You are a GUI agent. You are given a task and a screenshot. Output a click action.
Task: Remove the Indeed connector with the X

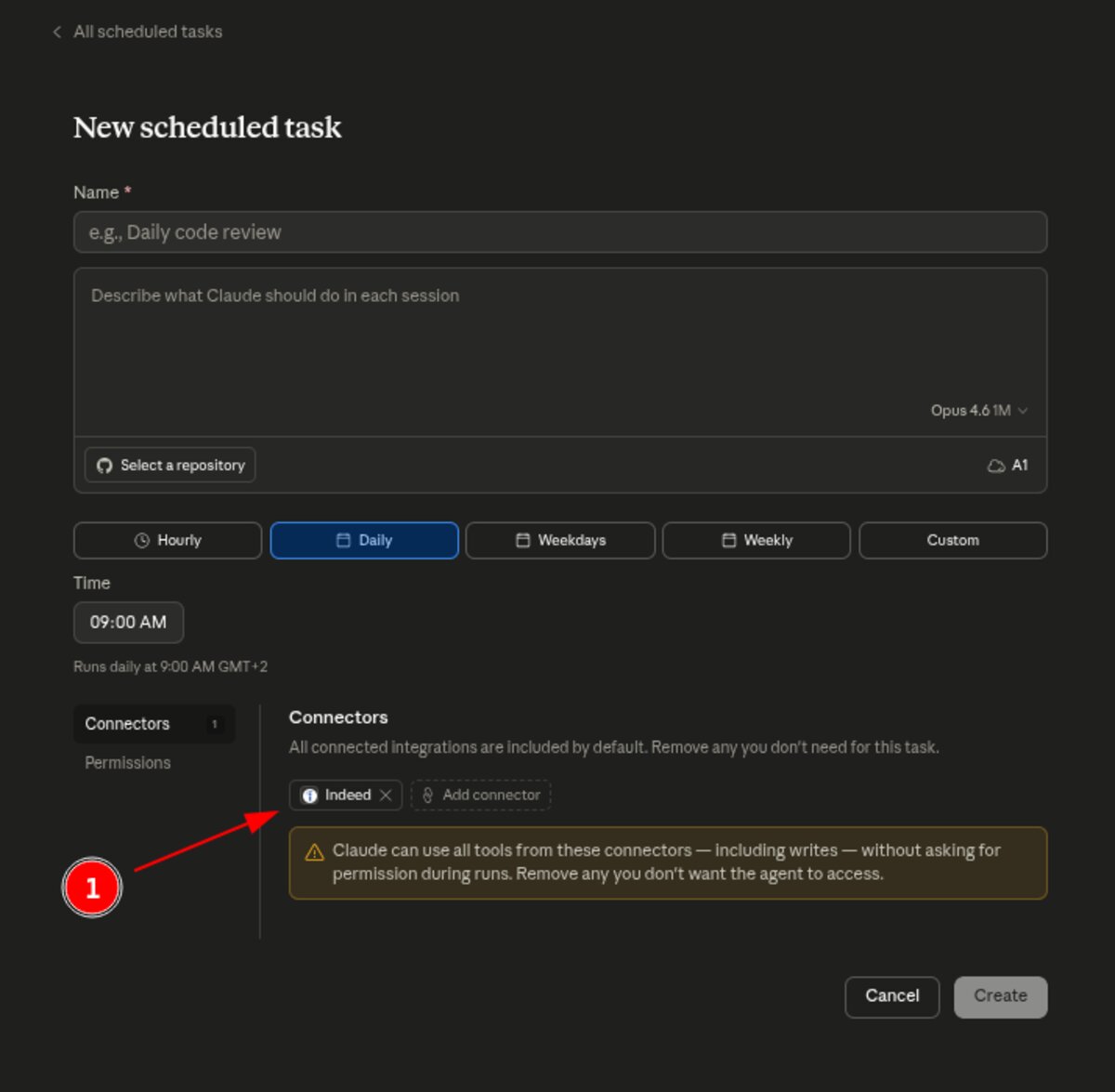point(387,795)
